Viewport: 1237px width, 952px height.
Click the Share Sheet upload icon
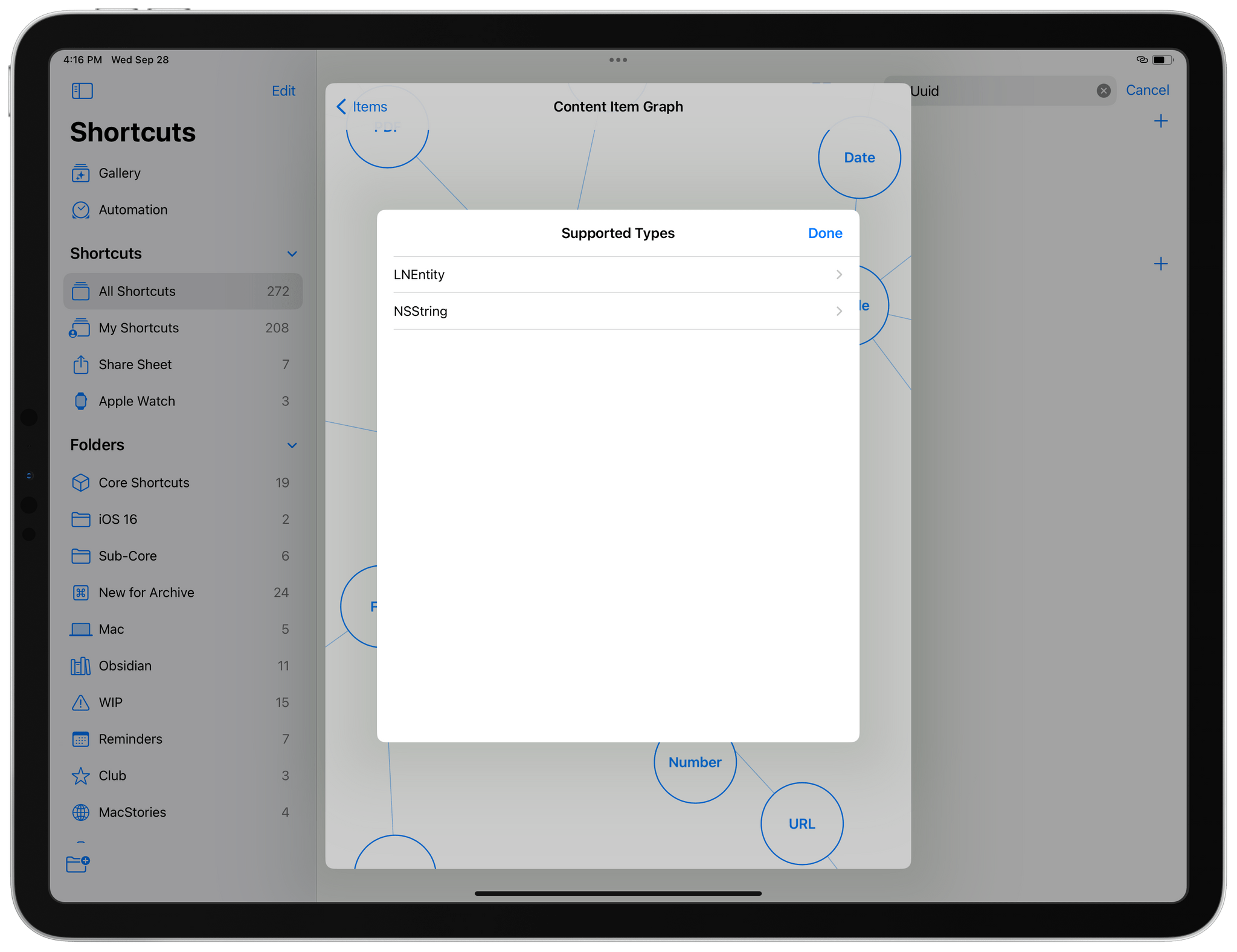pyautogui.click(x=80, y=364)
